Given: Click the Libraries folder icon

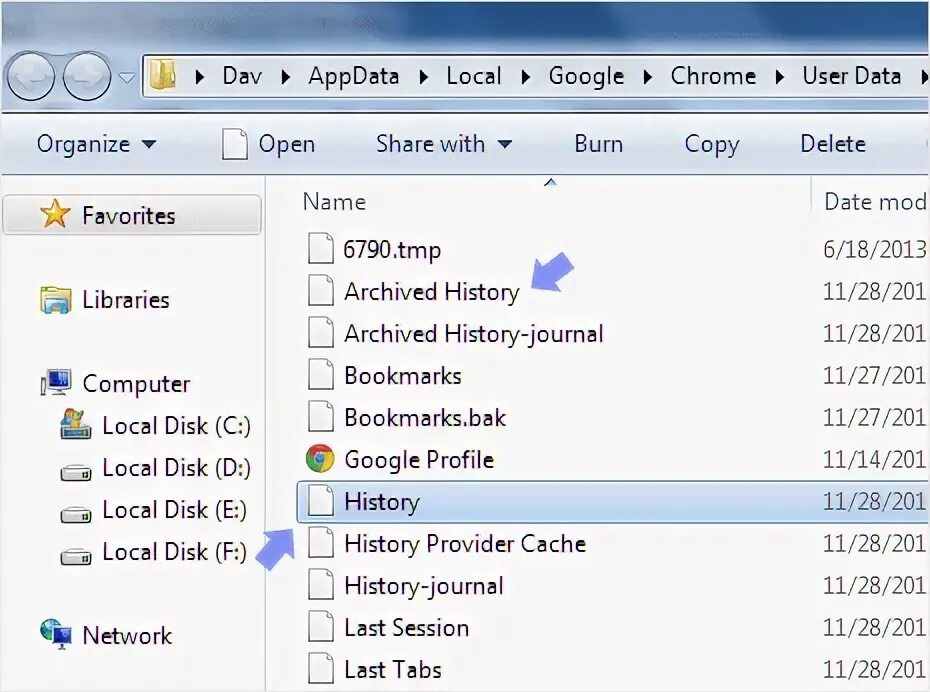Looking at the screenshot, I should (x=56, y=299).
